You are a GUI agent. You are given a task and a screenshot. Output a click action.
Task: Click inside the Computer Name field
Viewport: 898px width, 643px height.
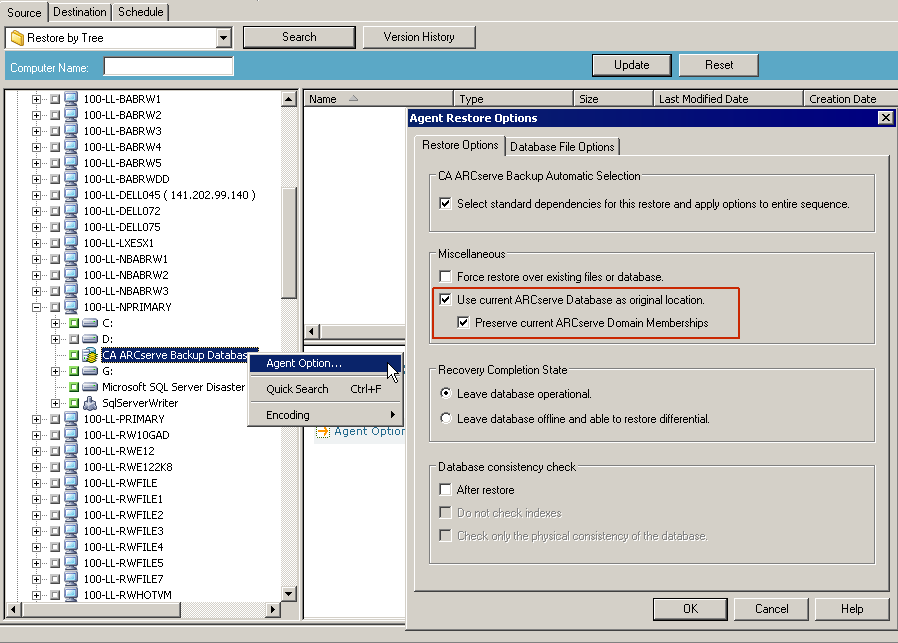168,65
